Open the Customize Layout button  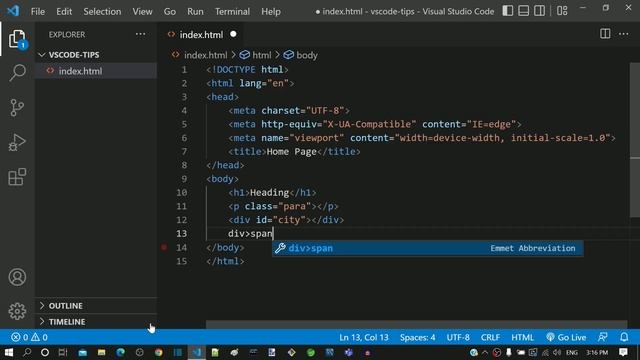(562, 11)
